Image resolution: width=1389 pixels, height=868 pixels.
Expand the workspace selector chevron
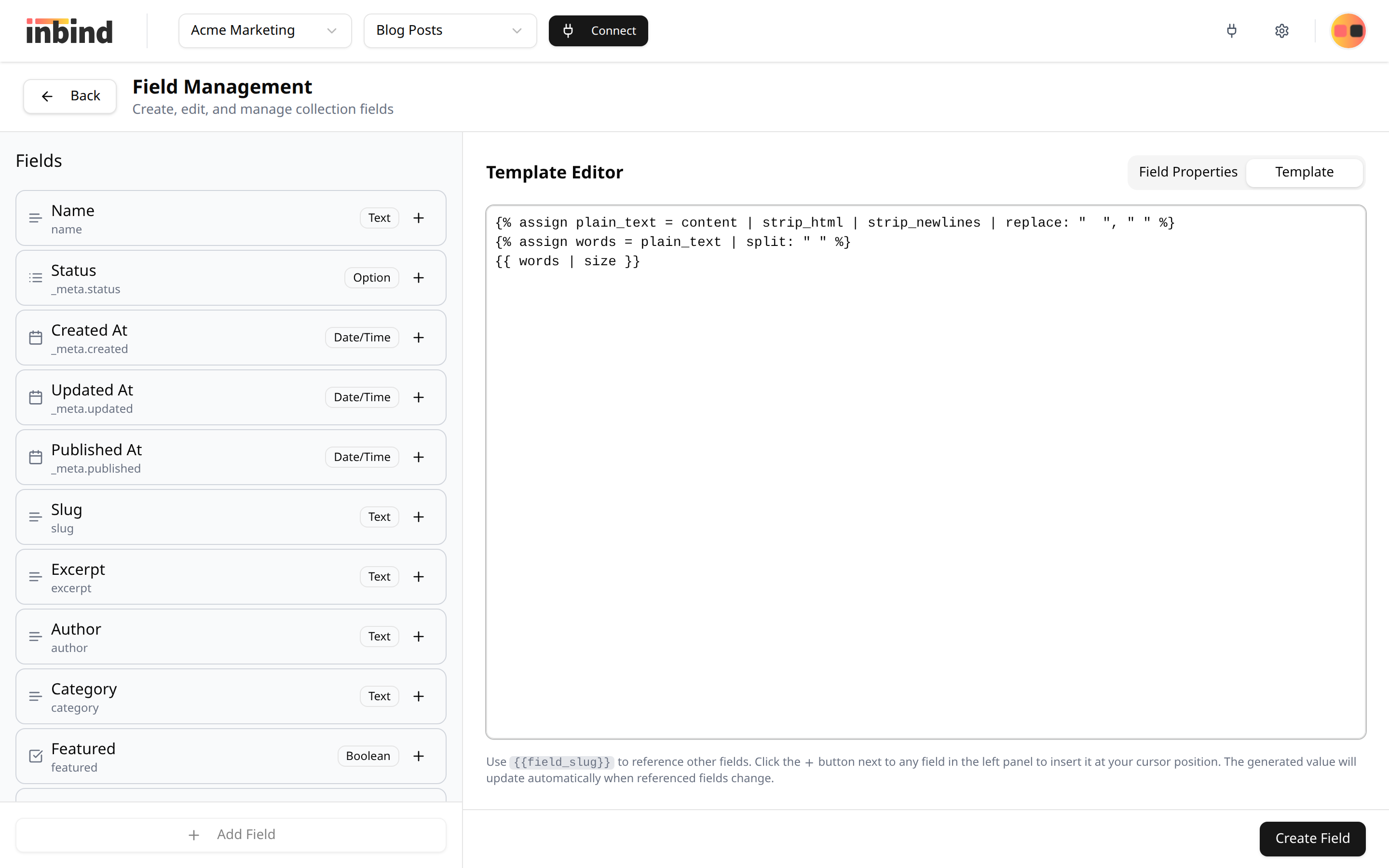click(x=332, y=31)
